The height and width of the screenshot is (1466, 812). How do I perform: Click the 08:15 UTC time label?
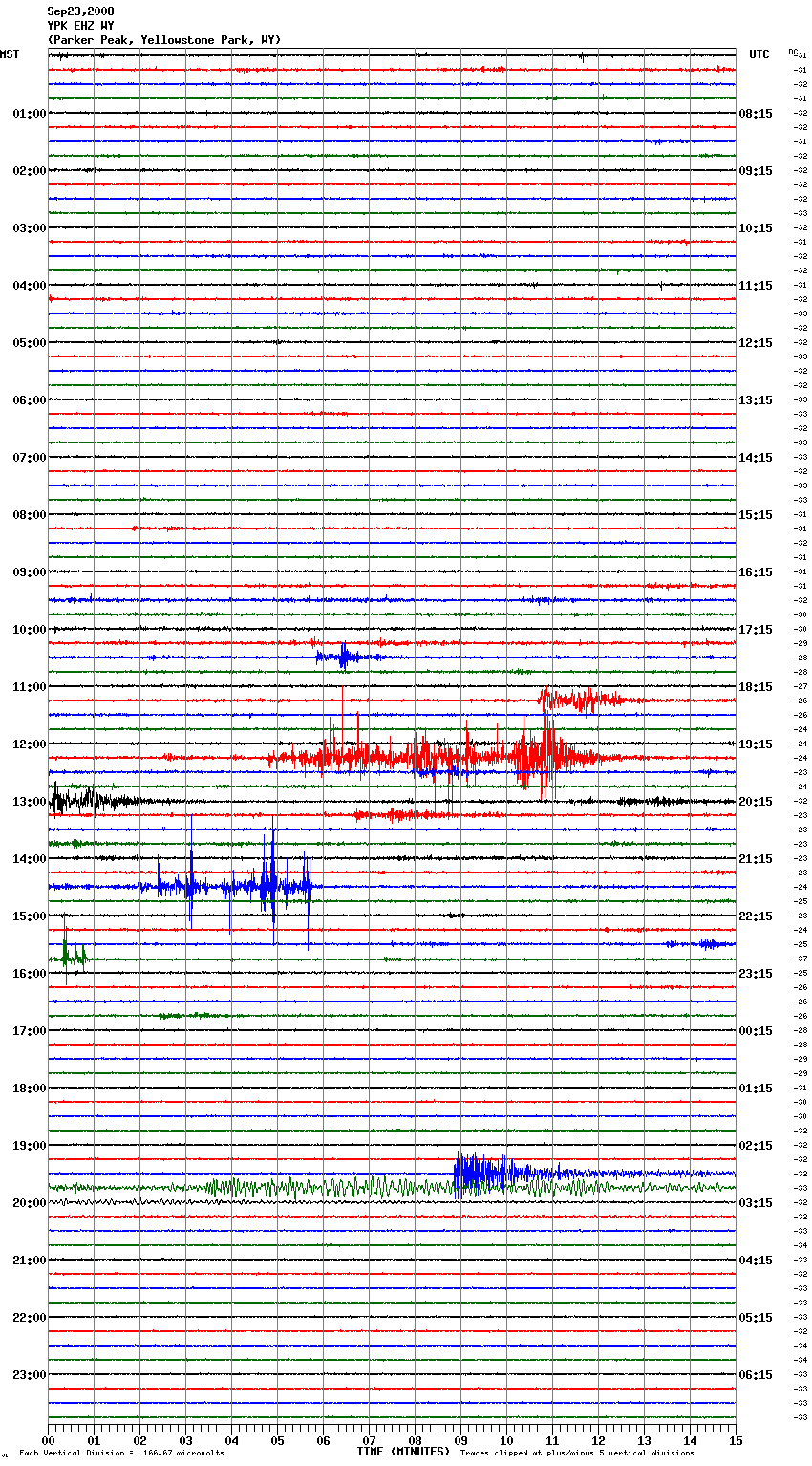click(x=756, y=114)
